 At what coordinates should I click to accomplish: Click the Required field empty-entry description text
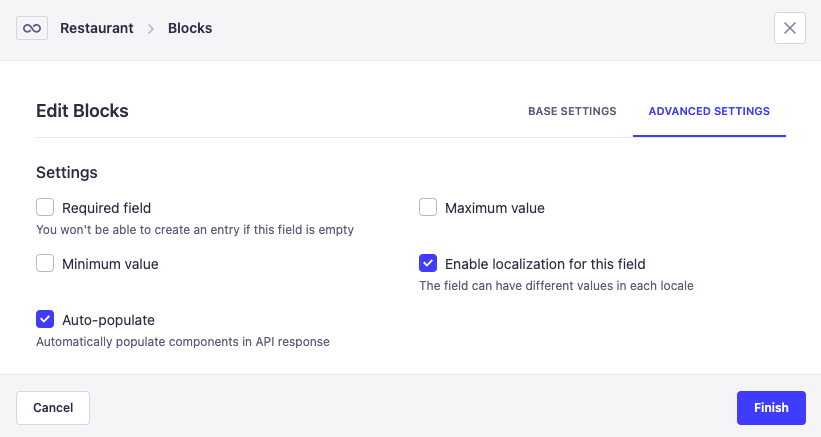click(x=195, y=230)
